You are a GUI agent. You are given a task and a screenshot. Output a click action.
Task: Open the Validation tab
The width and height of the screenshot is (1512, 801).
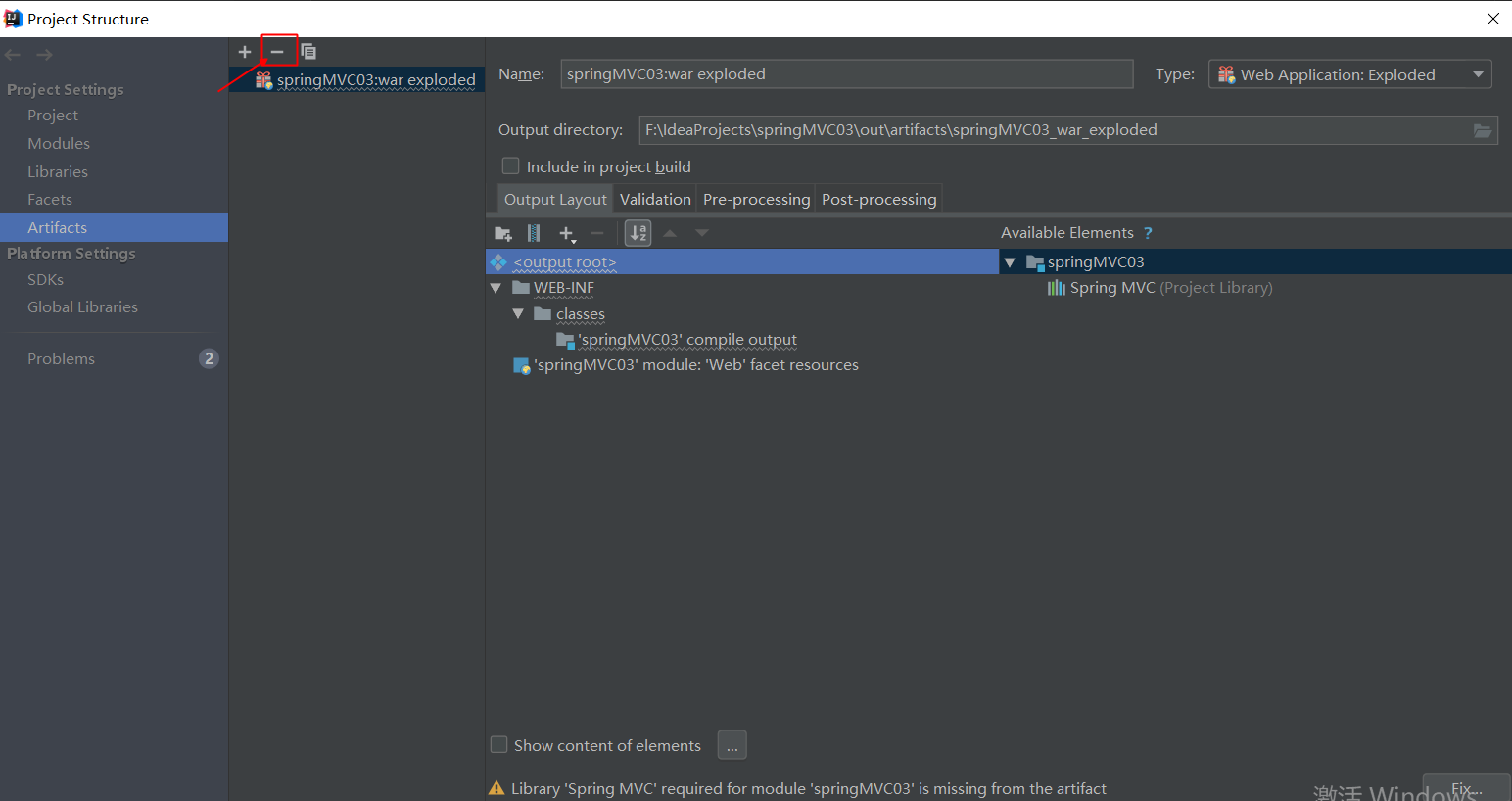tap(655, 199)
